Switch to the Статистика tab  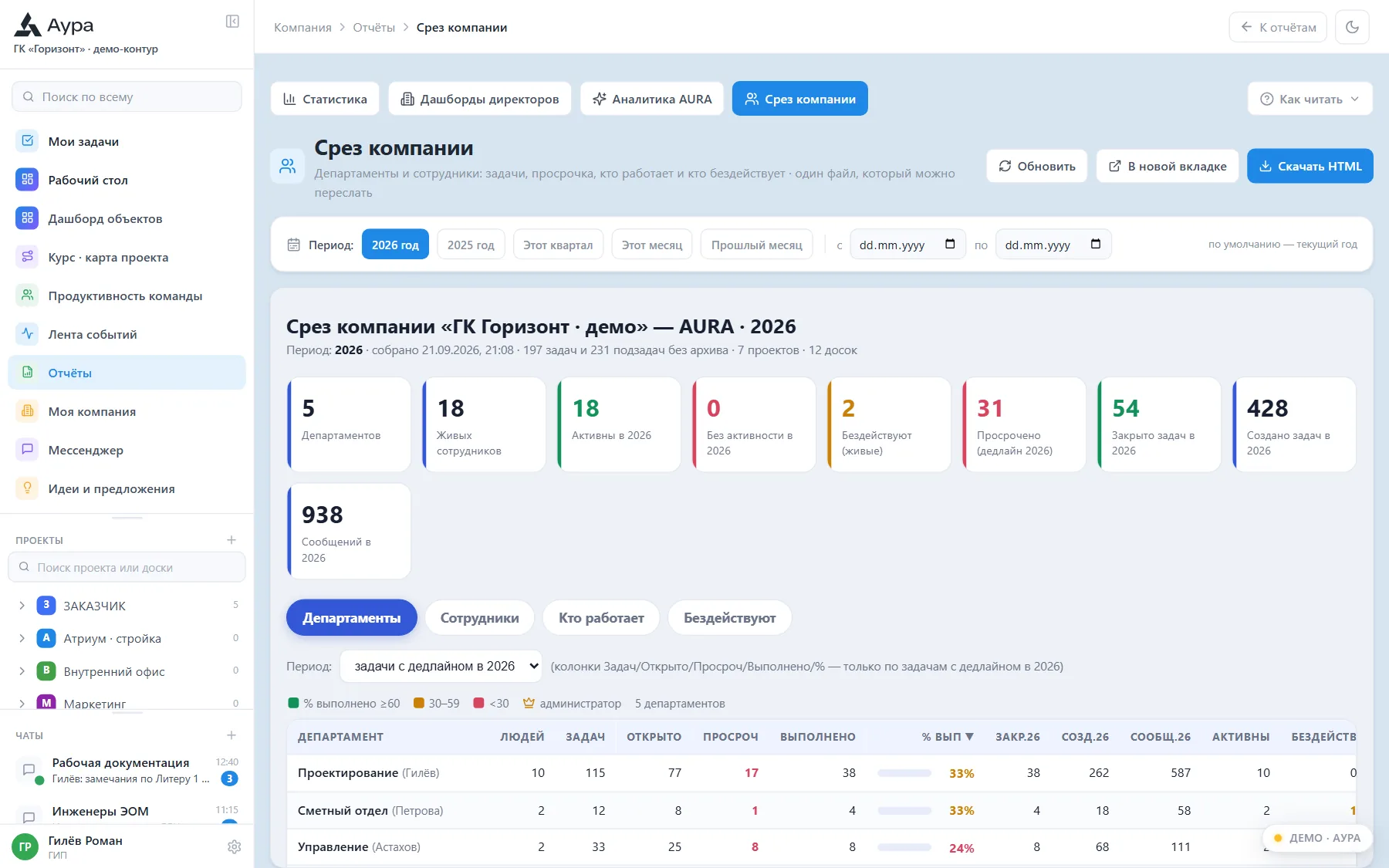[325, 99]
